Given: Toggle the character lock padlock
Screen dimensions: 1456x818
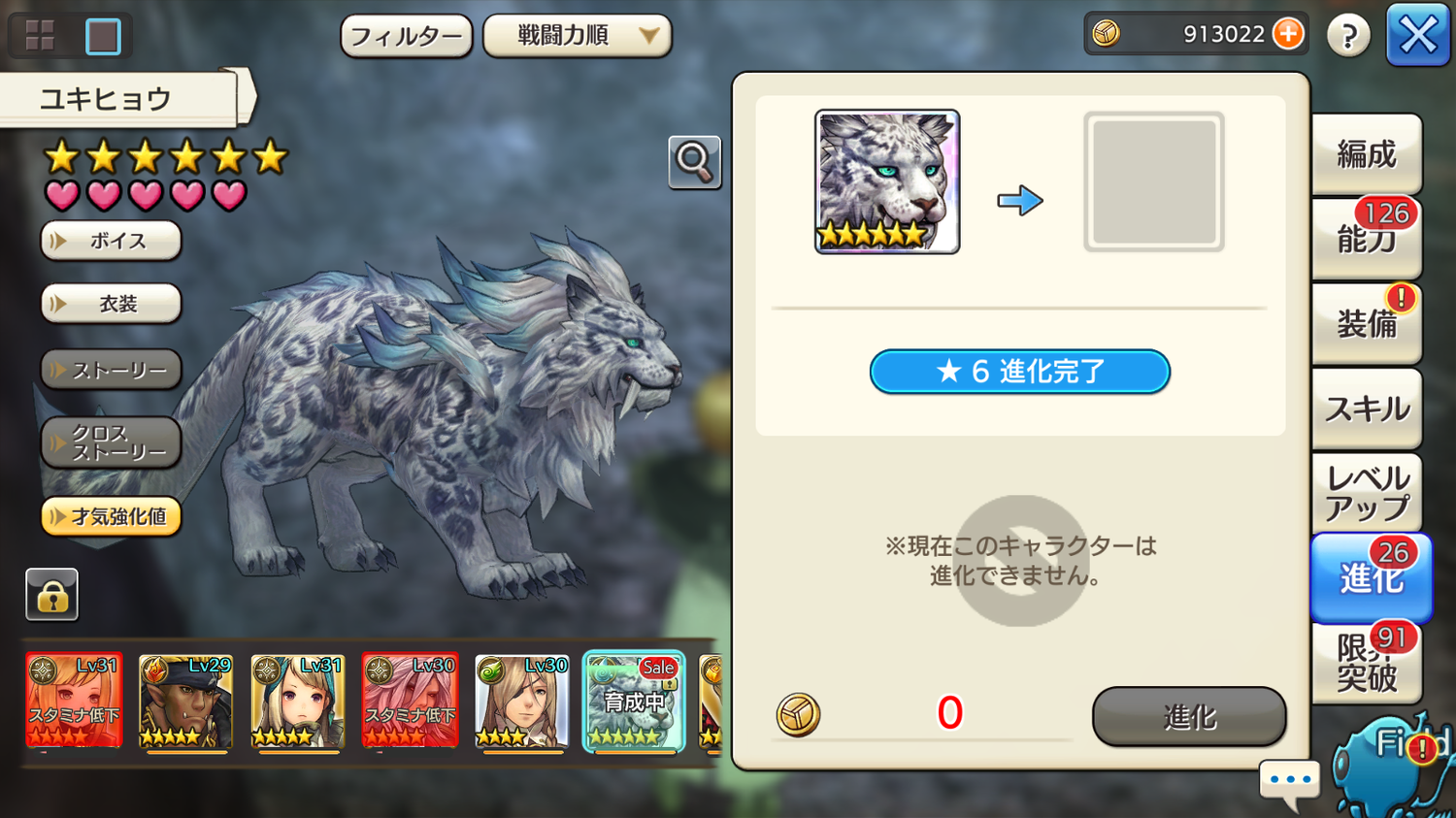Looking at the screenshot, I should (51, 594).
